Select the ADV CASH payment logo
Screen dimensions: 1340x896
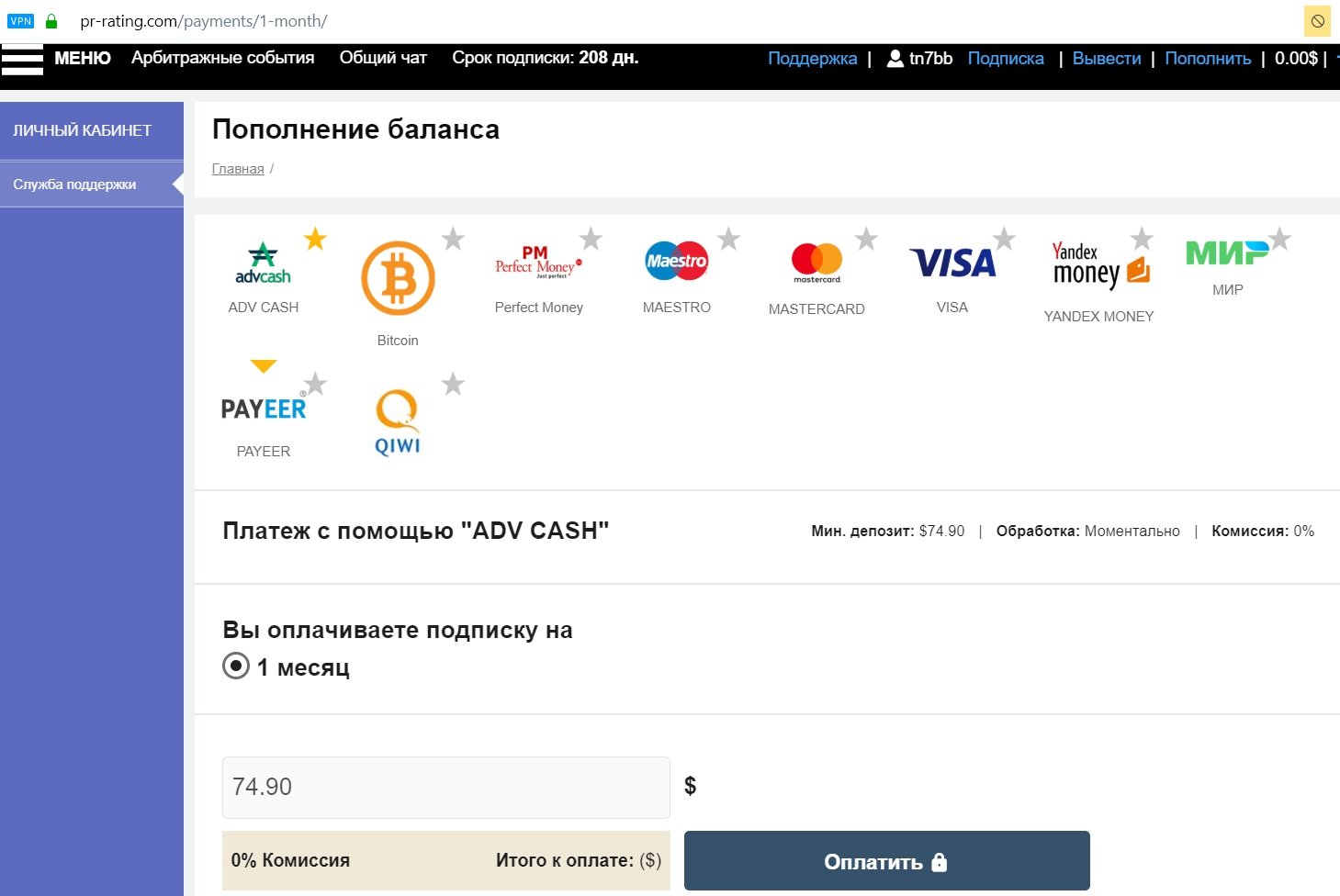pos(263,263)
